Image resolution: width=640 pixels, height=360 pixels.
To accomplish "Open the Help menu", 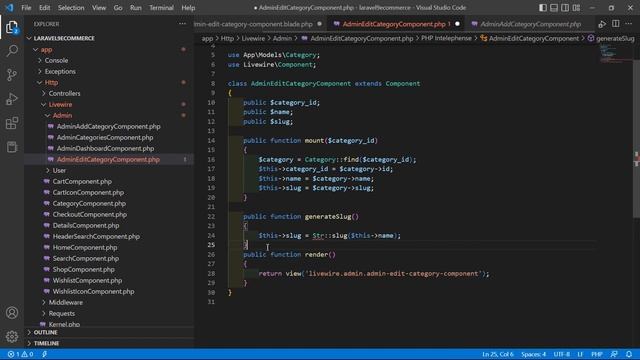I will (x=188, y=8).
